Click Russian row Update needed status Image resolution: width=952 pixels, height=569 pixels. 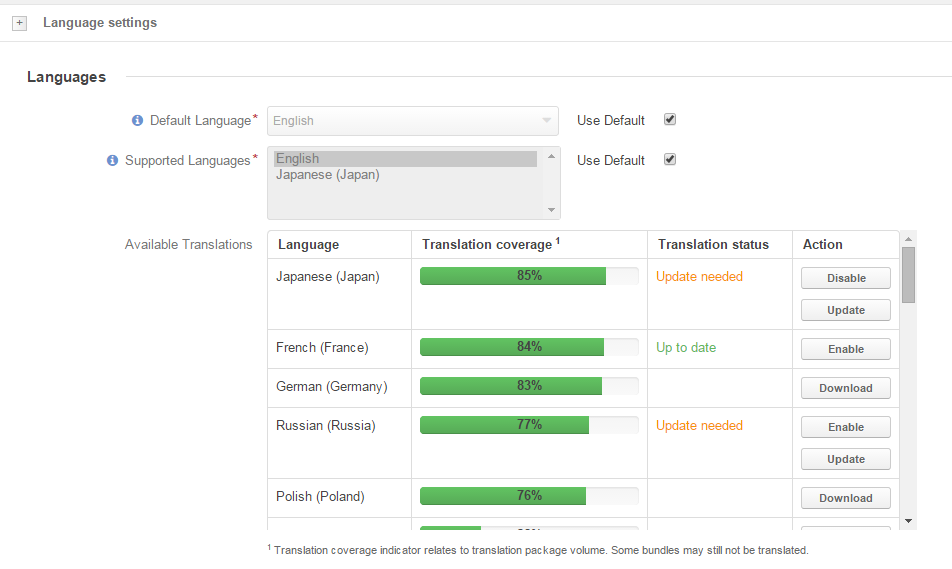[x=699, y=426]
